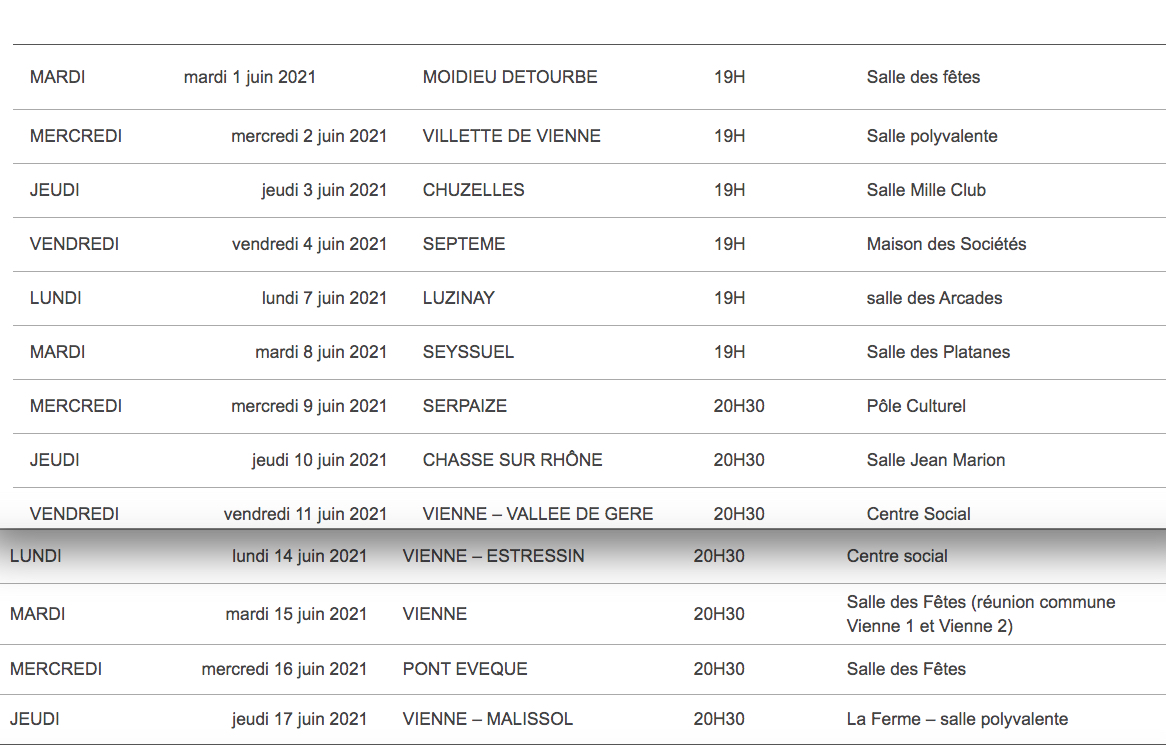
Task: Click Salle polyvalente location text
Action: click(x=932, y=136)
